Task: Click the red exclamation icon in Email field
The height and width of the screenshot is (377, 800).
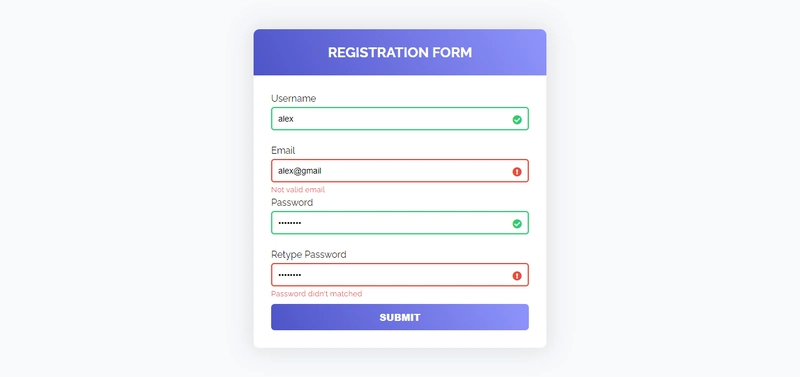Action: click(x=517, y=171)
